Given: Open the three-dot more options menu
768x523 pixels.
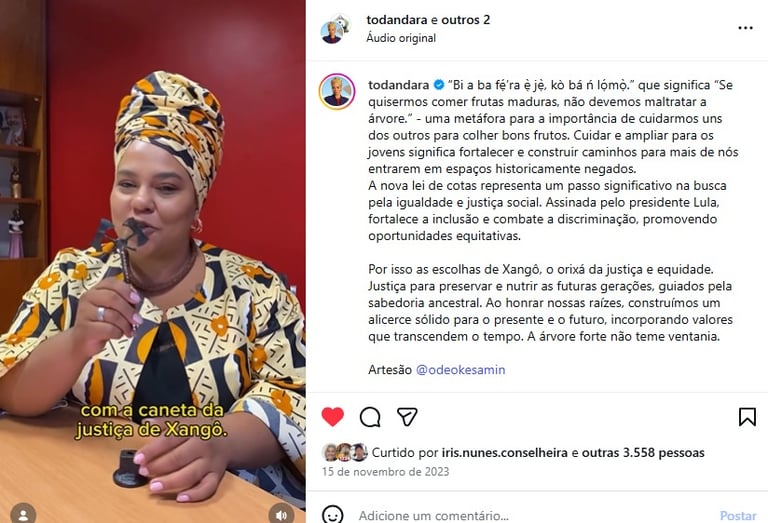Looking at the screenshot, I should pyautogui.click(x=745, y=28).
